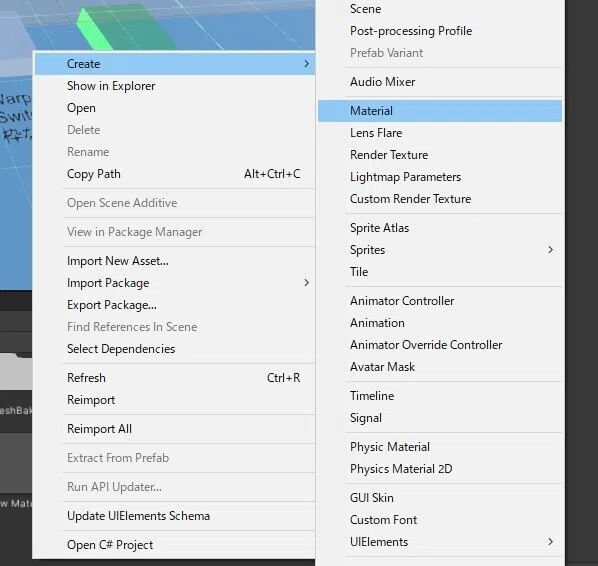Expand Import Package submenu arrow
The image size is (598, 566).
307,283
